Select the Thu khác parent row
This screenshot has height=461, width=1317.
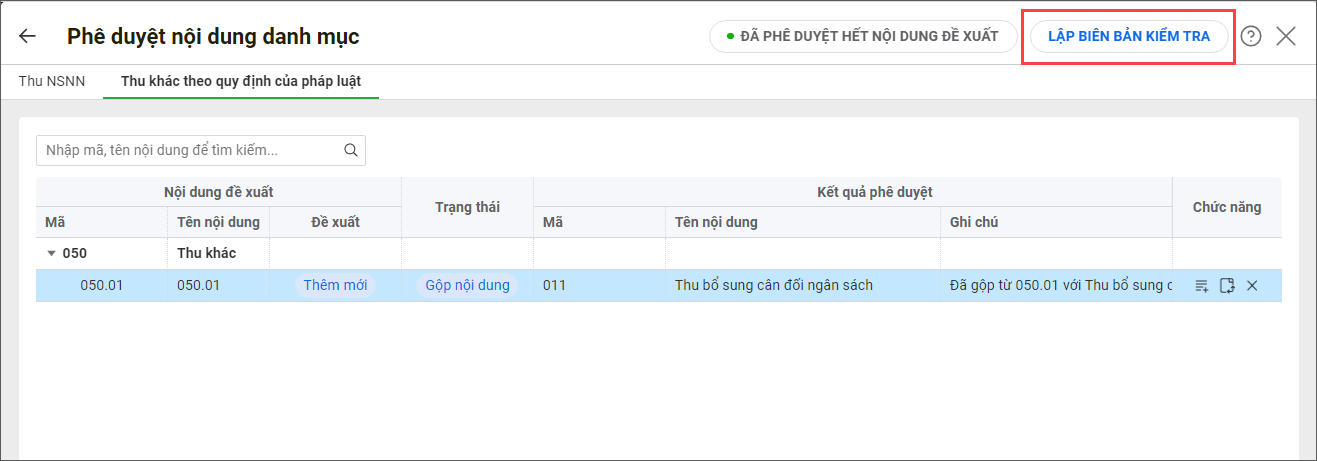(x=206, y=254)
